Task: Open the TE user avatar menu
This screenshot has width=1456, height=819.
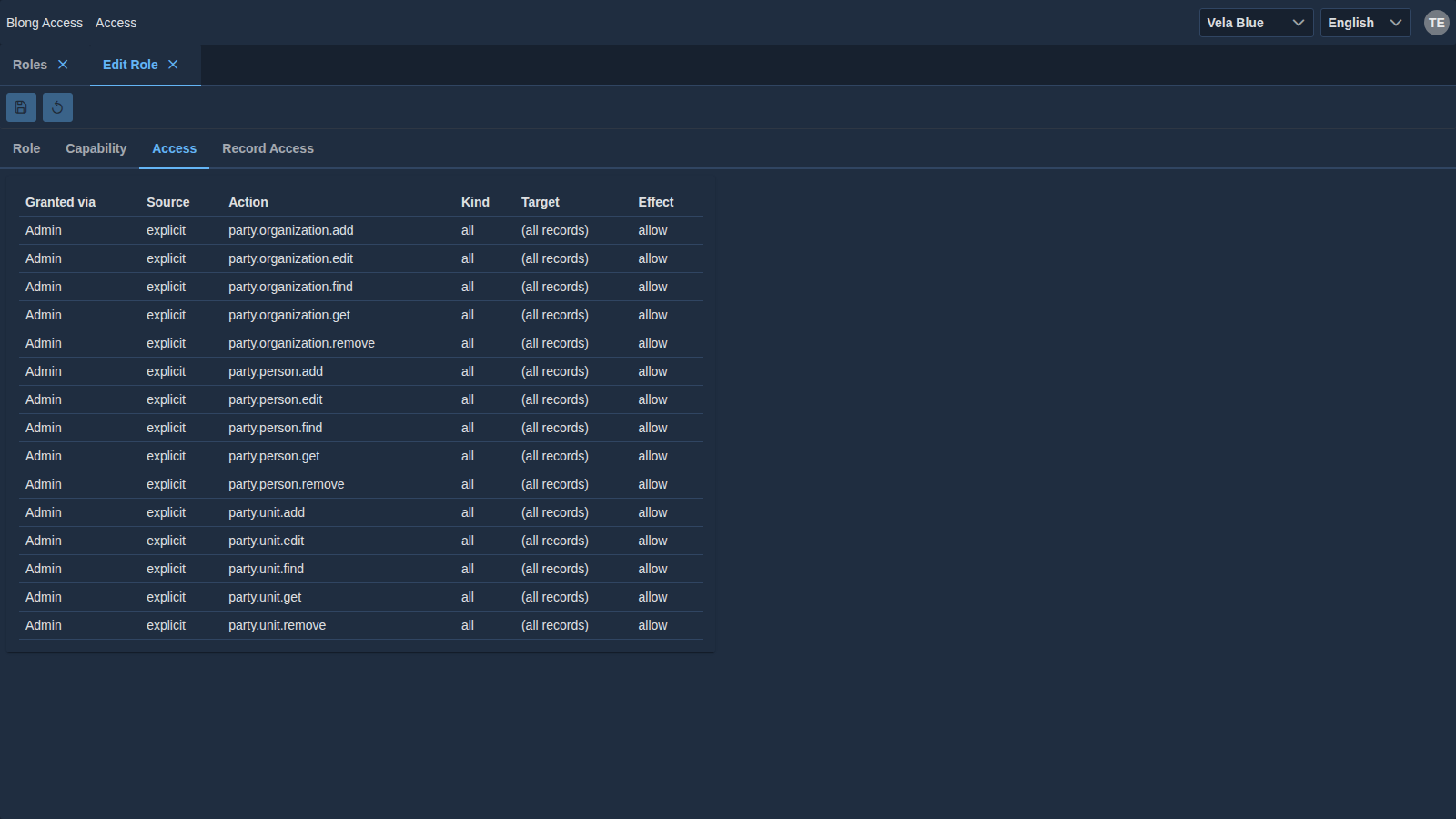Action: coord(1436,23)
